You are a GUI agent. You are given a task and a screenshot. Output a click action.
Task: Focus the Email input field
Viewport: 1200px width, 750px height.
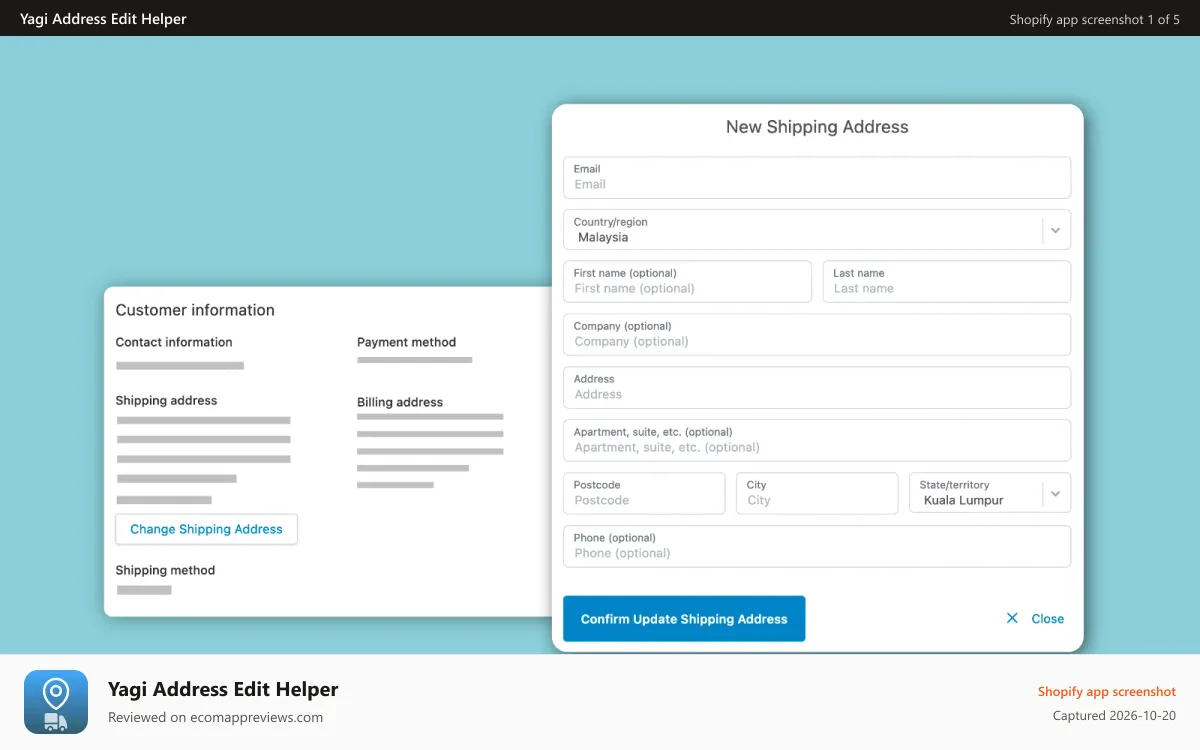coord(817,177)
